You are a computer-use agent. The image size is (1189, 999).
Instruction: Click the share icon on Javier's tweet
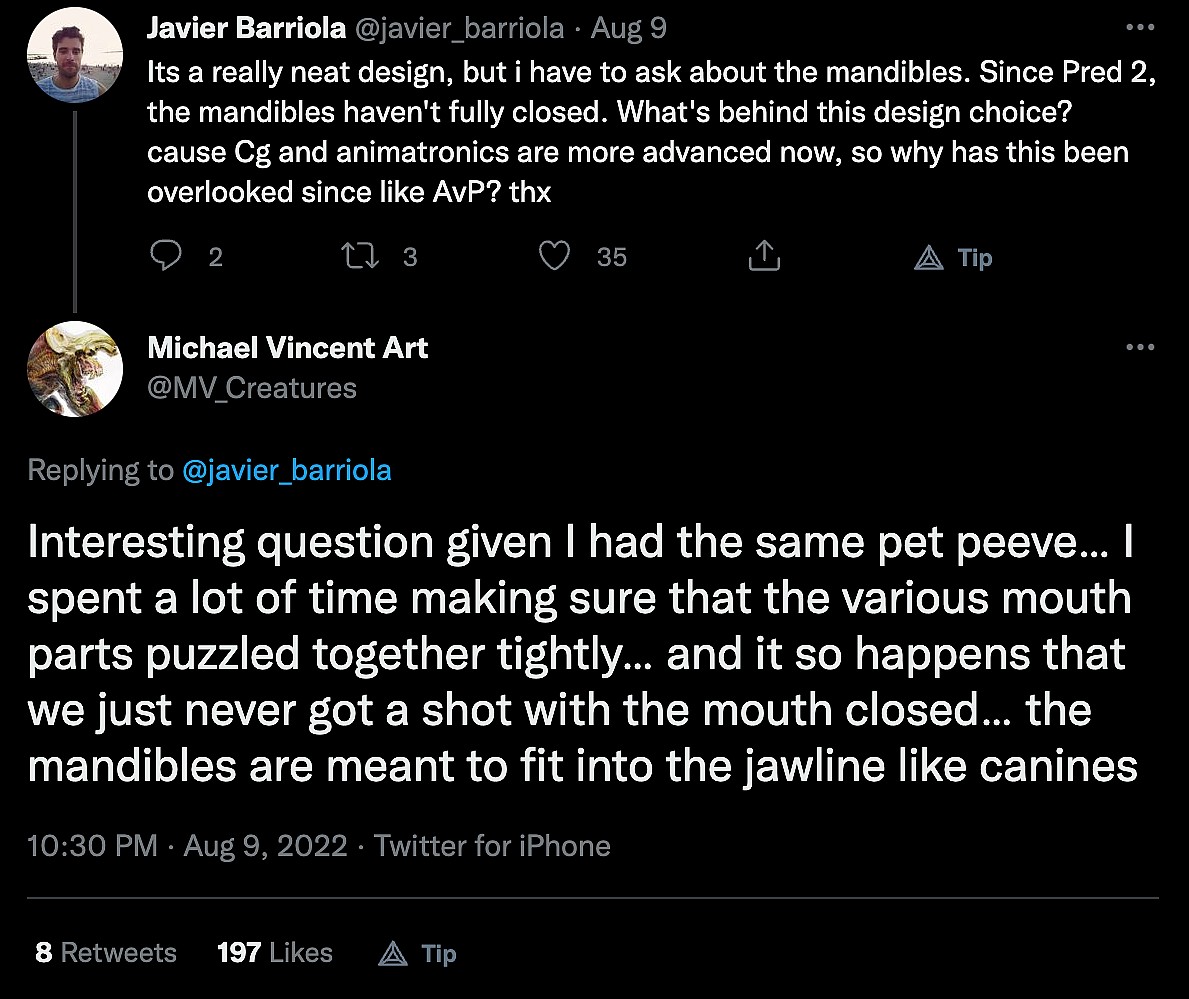(764, 257)
